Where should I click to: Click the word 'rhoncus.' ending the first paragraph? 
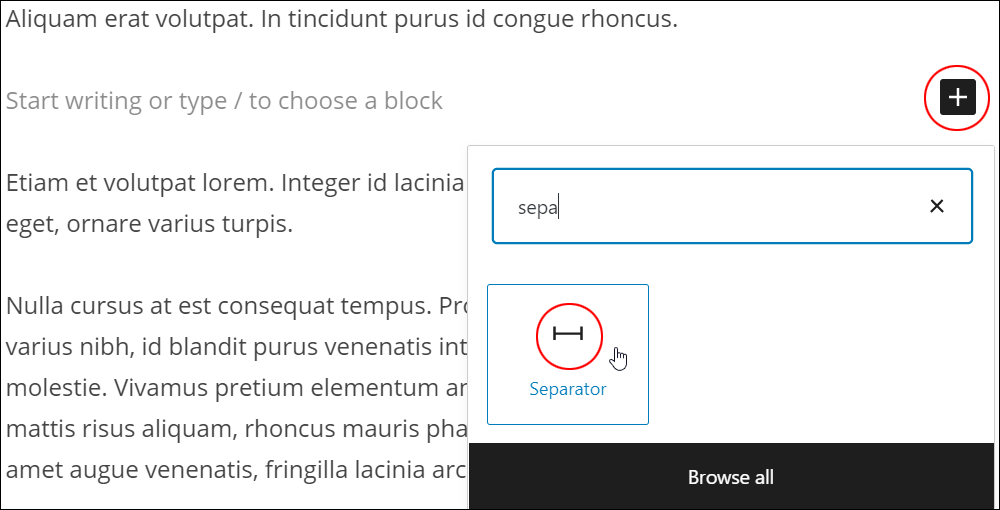[629, 20]
